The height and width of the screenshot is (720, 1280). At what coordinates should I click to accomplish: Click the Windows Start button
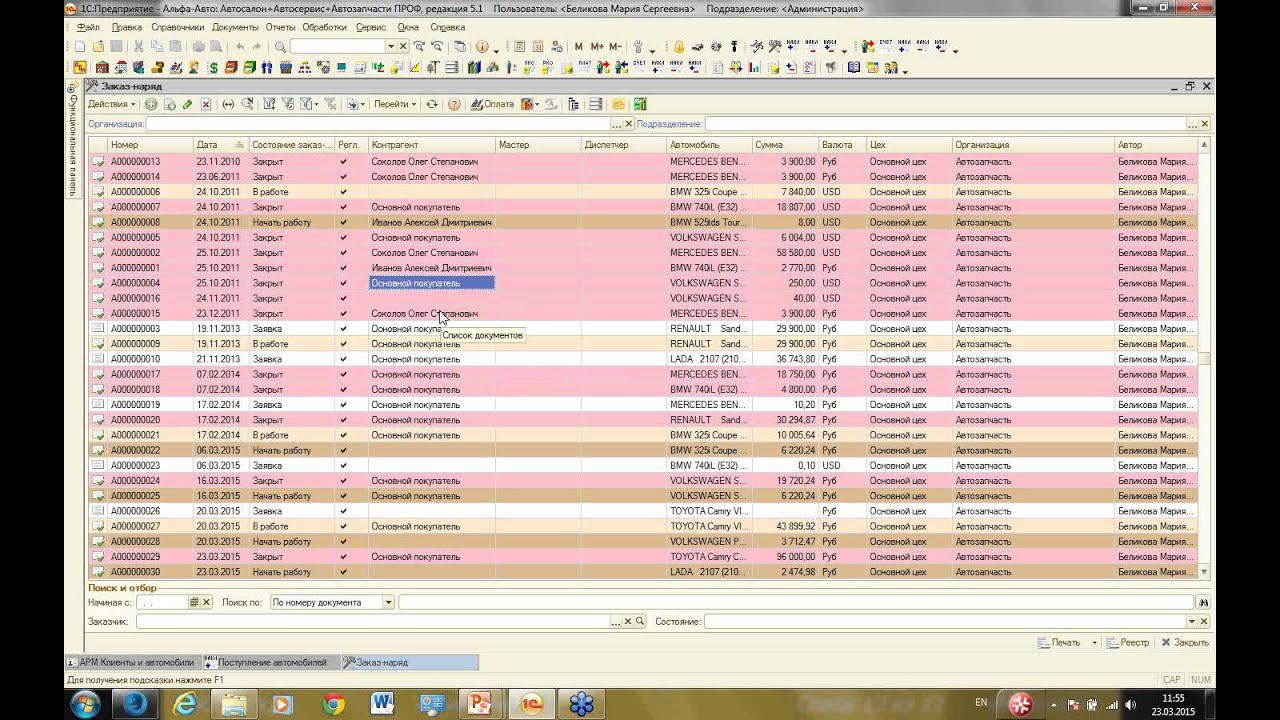(x=85, y=704)
